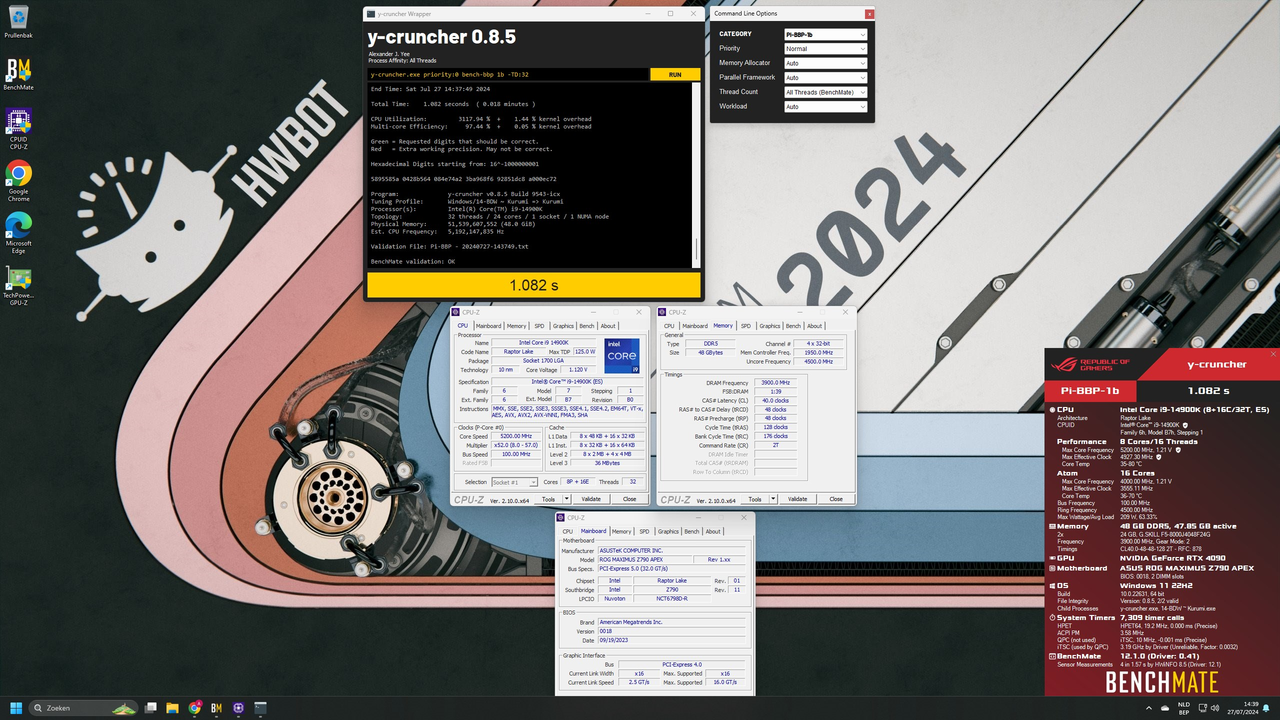The height and width of the screenshot is (720, 1280).
Task: Click the y-cruncher output vertical scrollbar
Action: coord(696,175)
